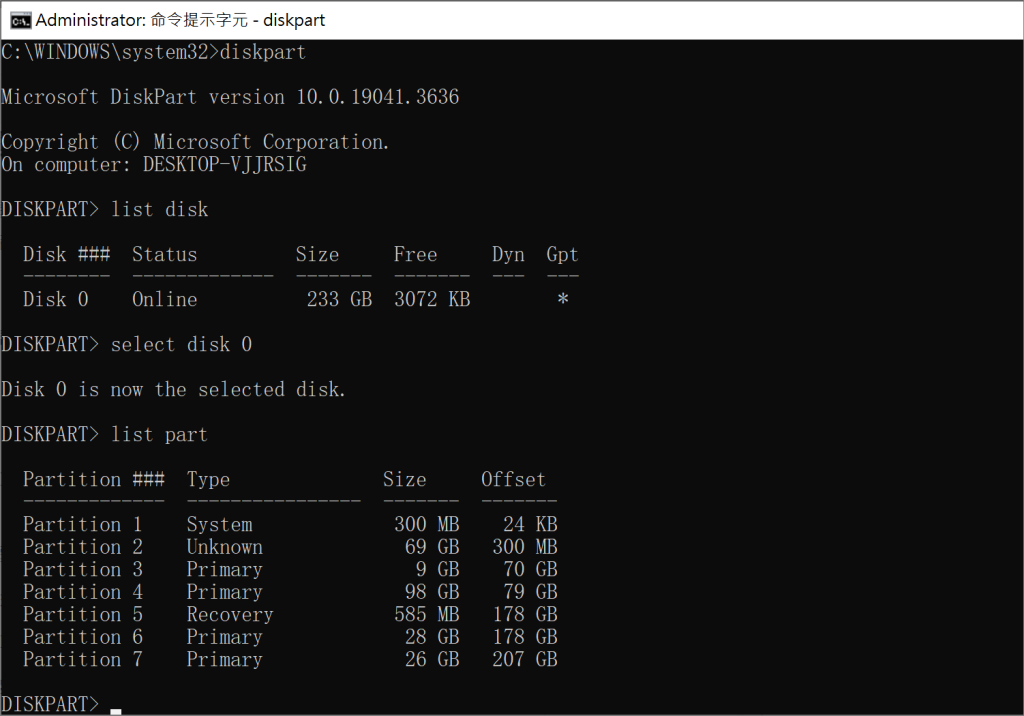Click the final DISKPART prompt line

[50, 703]
